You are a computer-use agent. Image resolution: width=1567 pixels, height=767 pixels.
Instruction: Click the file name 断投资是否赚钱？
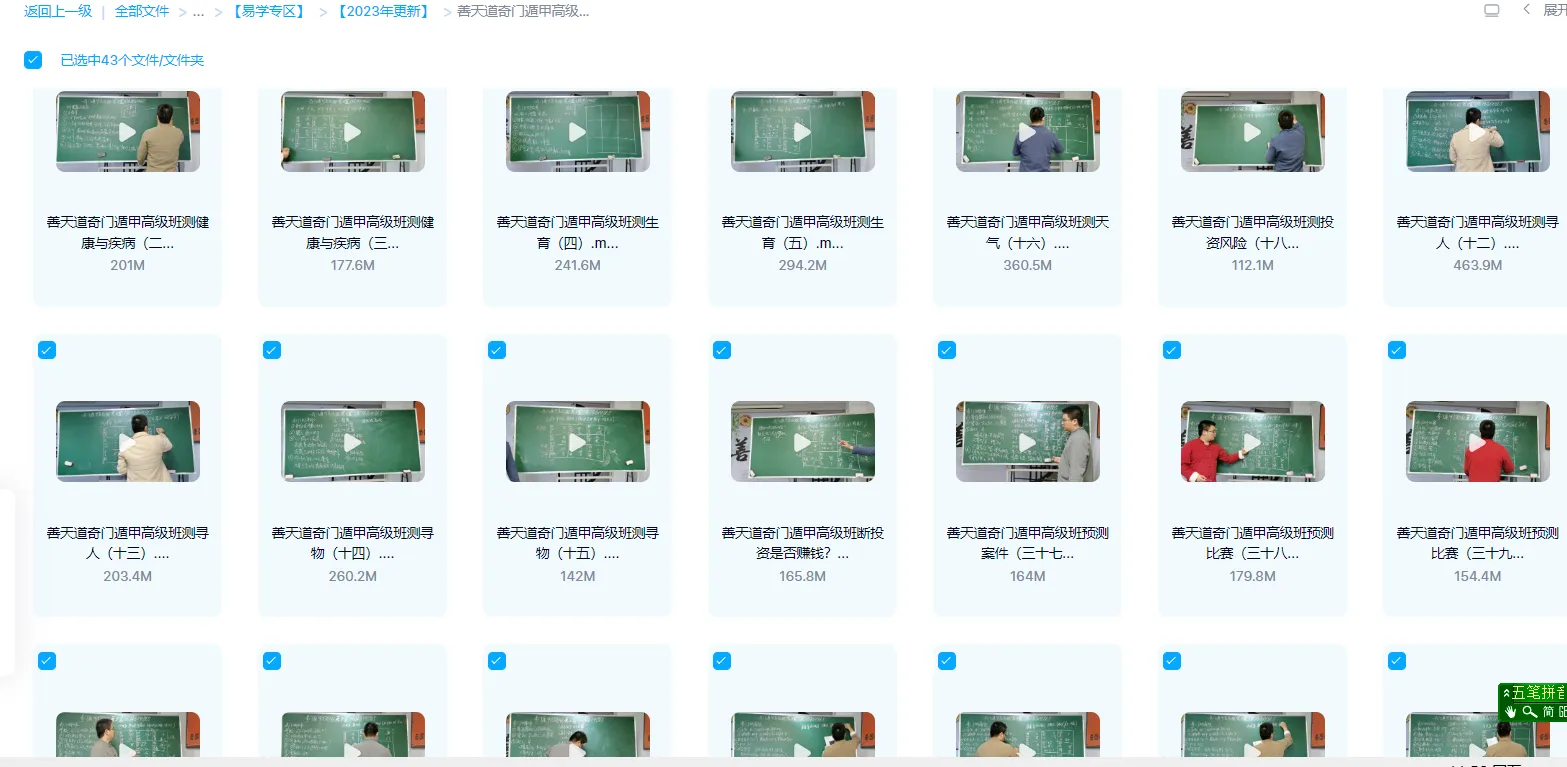pos(802,543)
